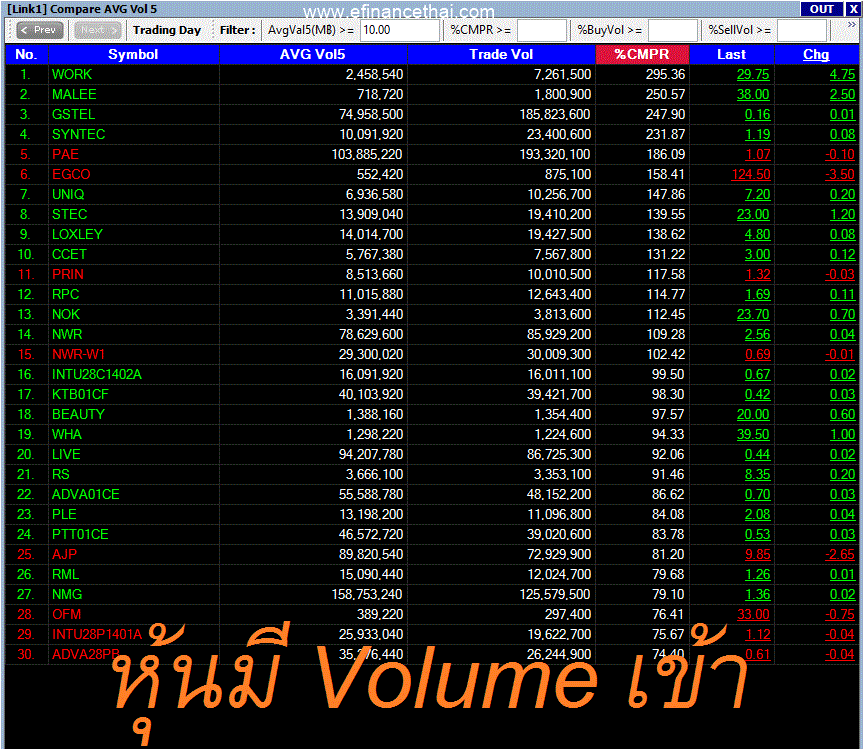Select the BEAUTY symbol
The height and width of the screenshot is (749, 863).
78,414
